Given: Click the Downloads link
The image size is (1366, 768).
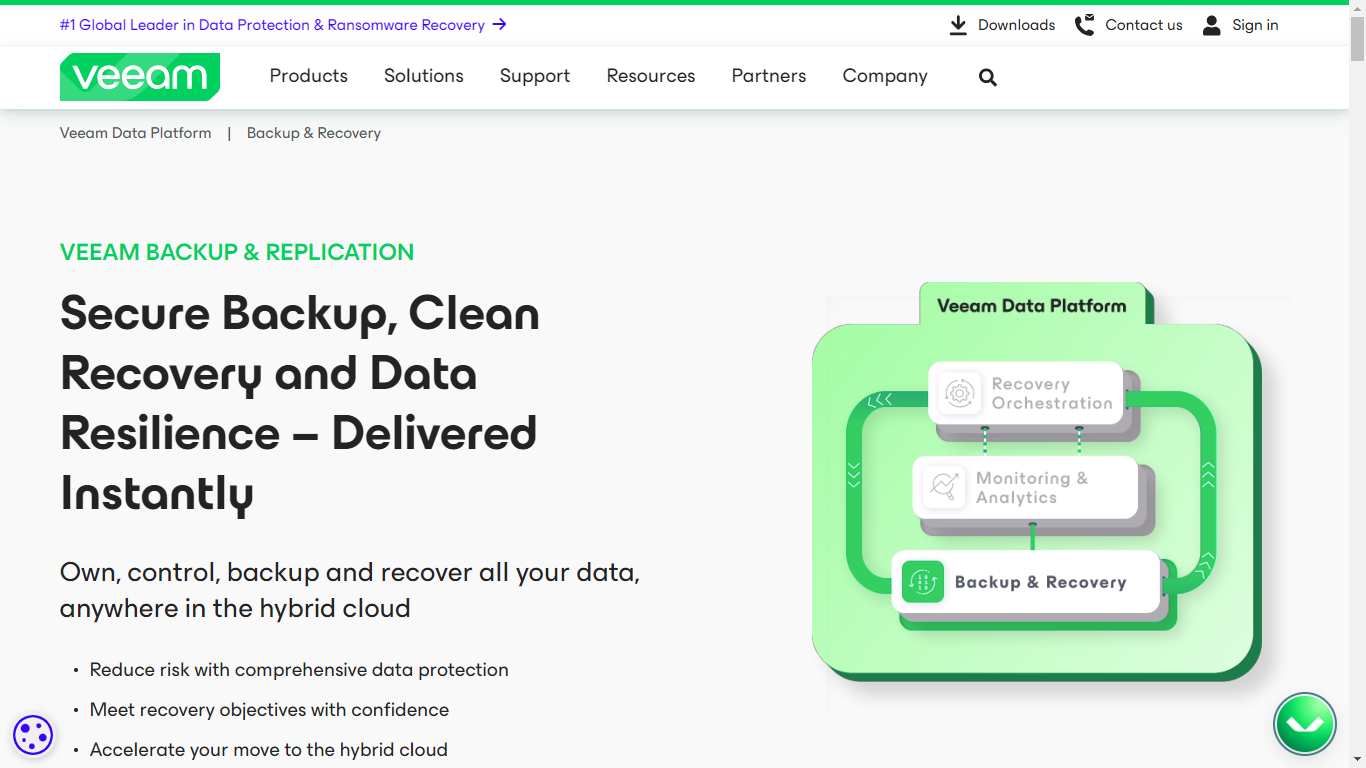Looking at the screenshot, I should [x=1016, y=25].
